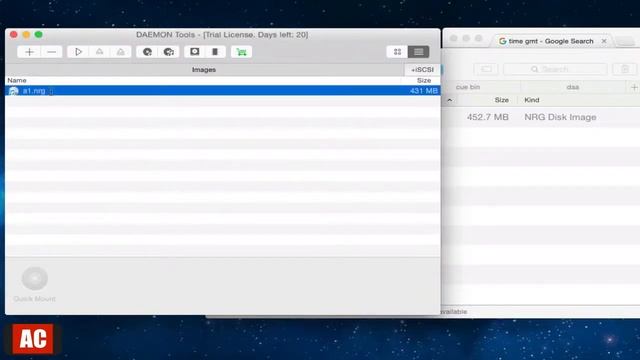
Task: Click the Finder toolbar button left of Search
Action: coord(486,69)
